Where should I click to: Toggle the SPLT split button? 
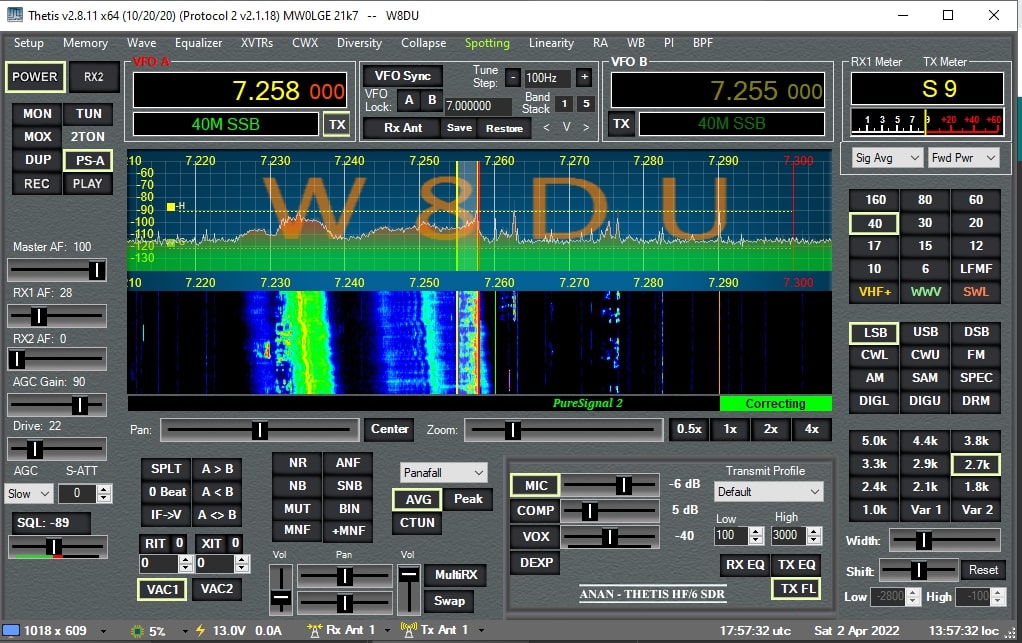click(x=166, y=469)
